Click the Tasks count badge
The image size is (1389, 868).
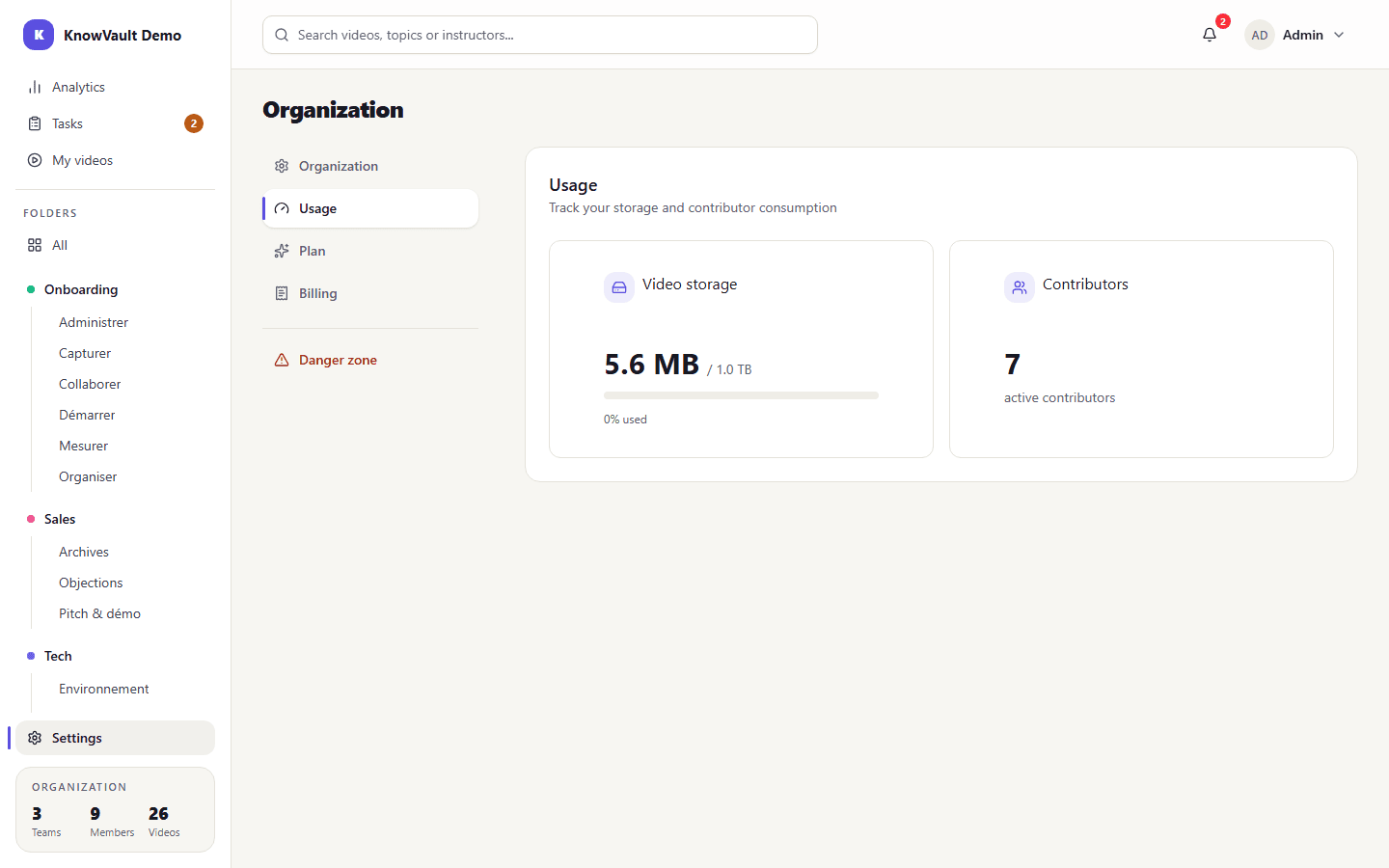(x=194, y=123)
